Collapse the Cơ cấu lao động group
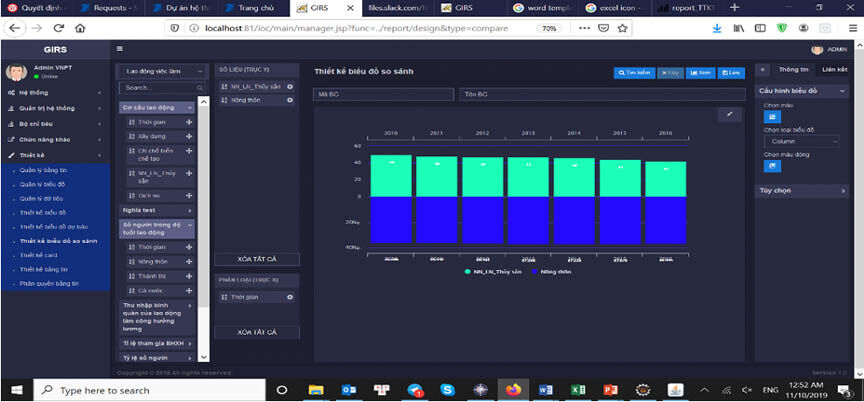864x402 pixels. coord(157,108)
